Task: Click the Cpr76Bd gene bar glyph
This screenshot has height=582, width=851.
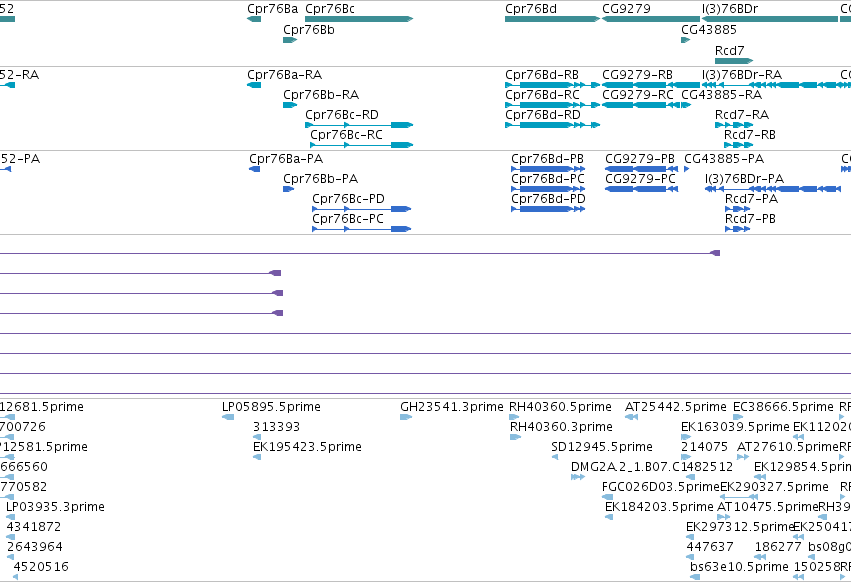Action: pos(552,19)
